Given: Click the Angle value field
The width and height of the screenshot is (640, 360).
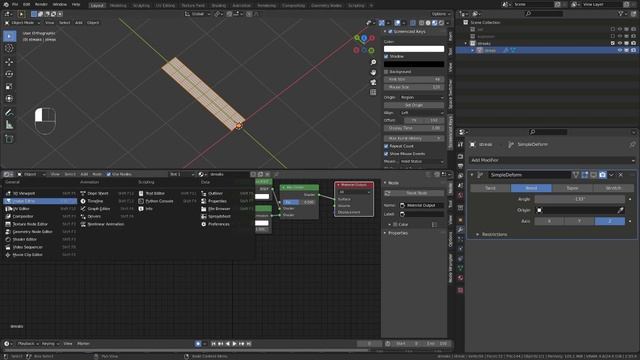Looking at the screenshot, I should 580,199.
